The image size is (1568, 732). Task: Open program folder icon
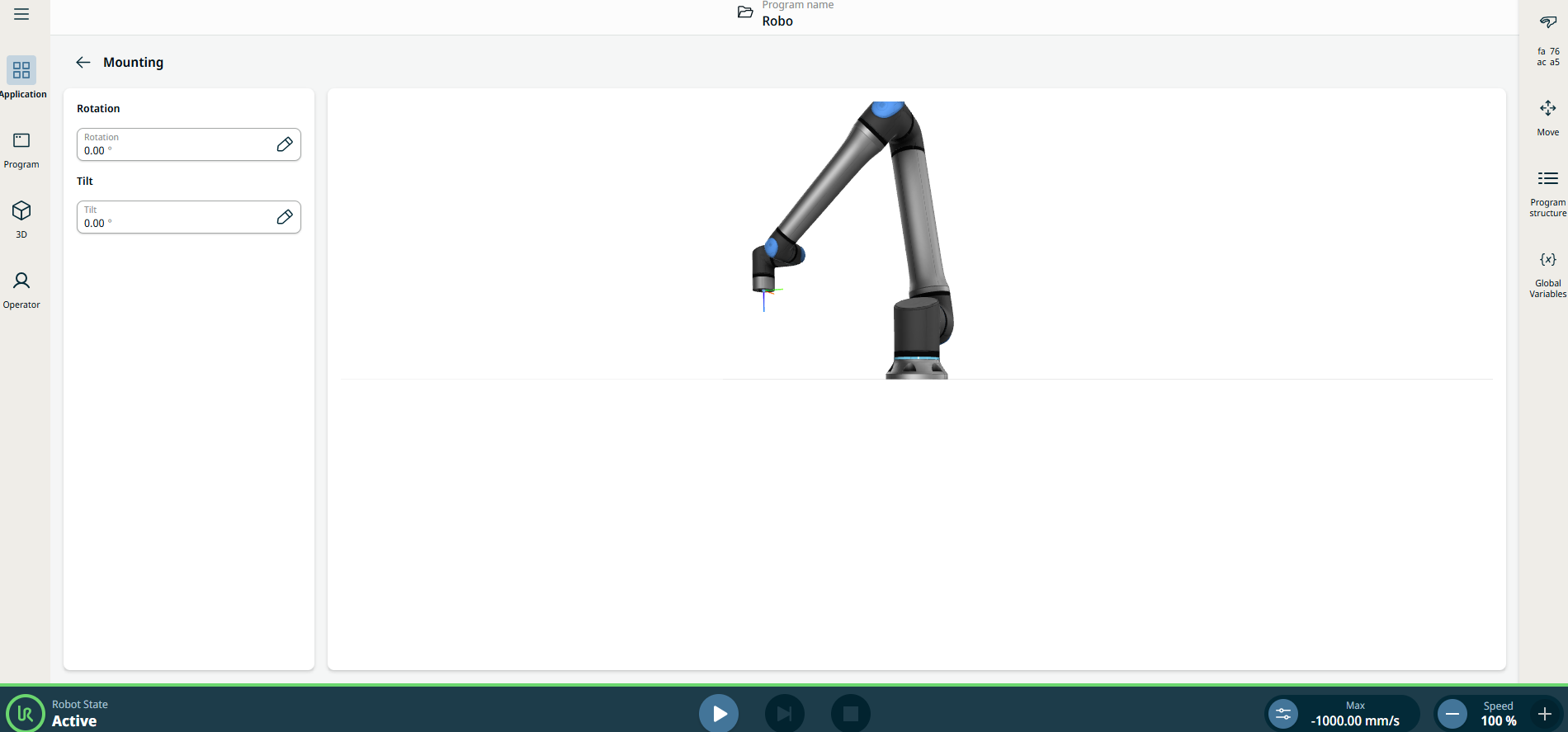tap(745, 12)
